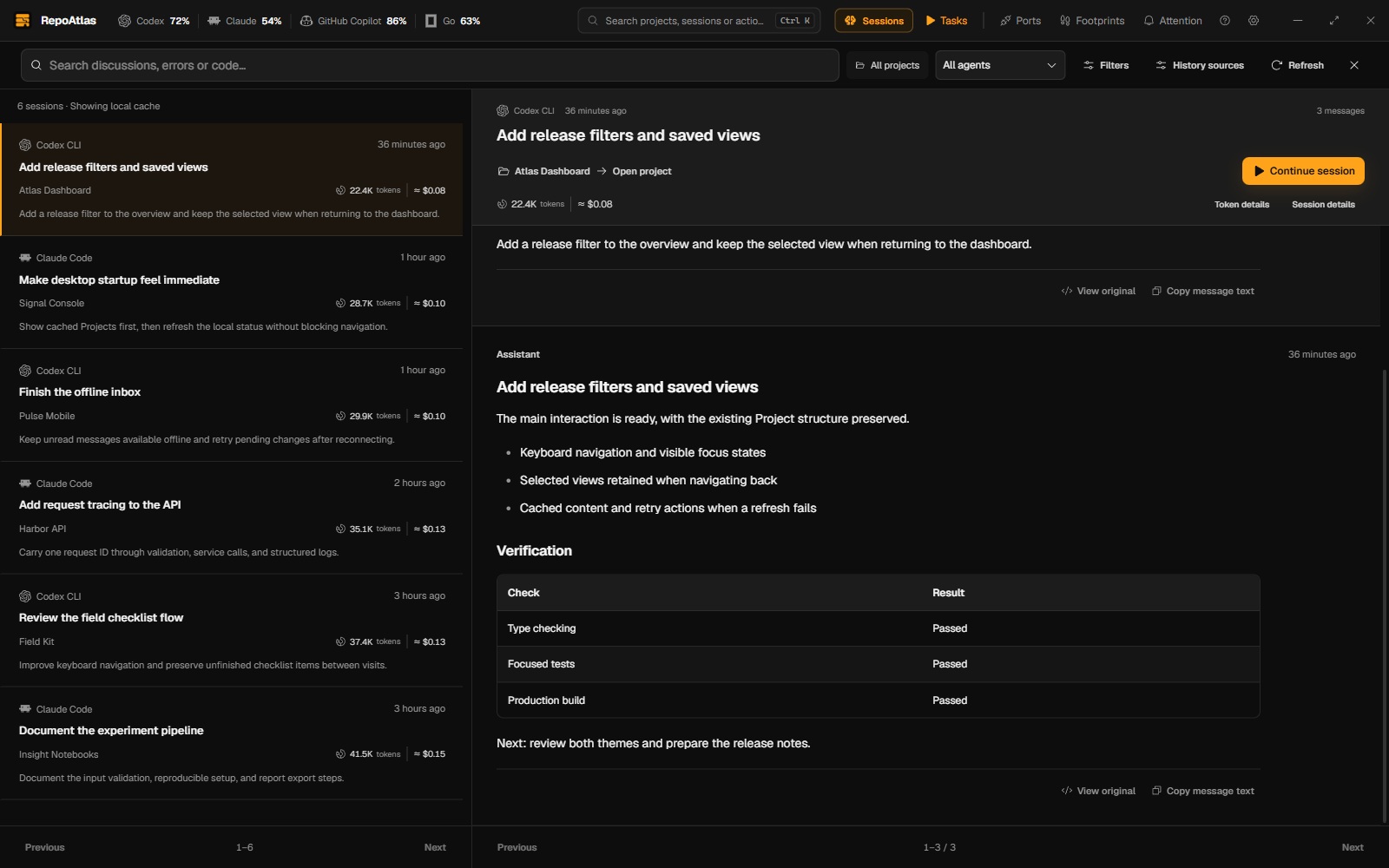The image size is (1389, 868).
Task: Open Codex 72% usage indicator
Action: pyautogui.click(x=154, y=21)
